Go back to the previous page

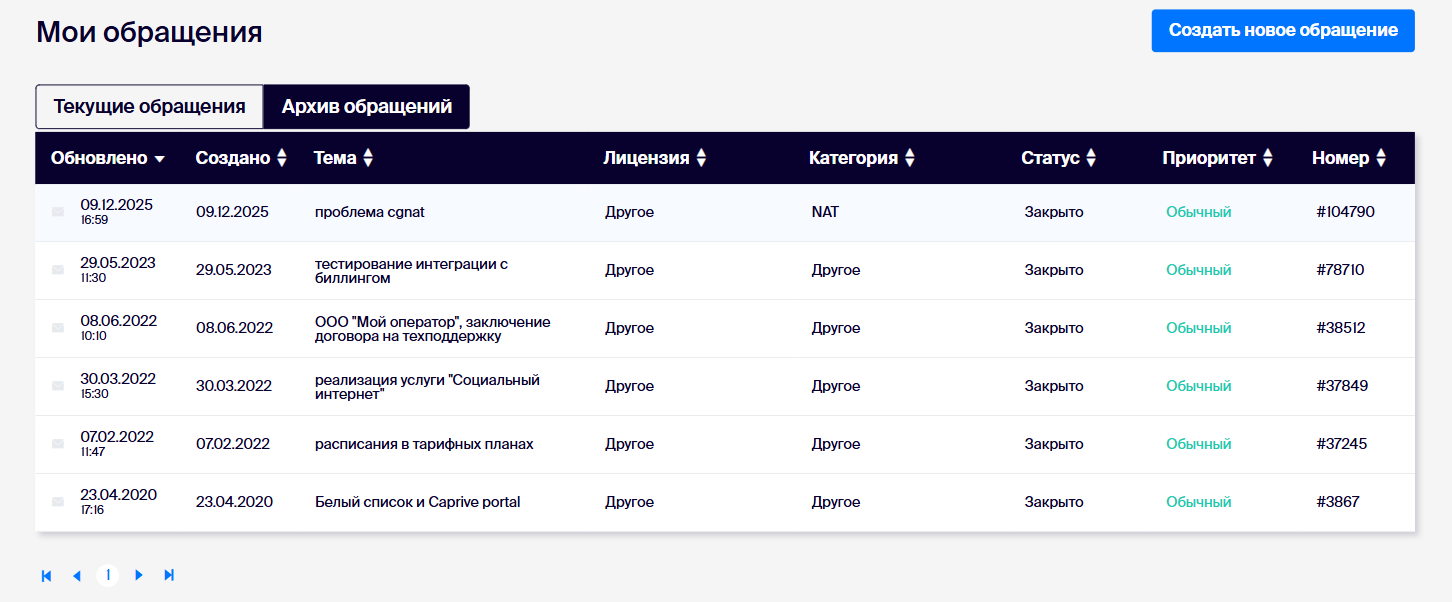point(77,575)
